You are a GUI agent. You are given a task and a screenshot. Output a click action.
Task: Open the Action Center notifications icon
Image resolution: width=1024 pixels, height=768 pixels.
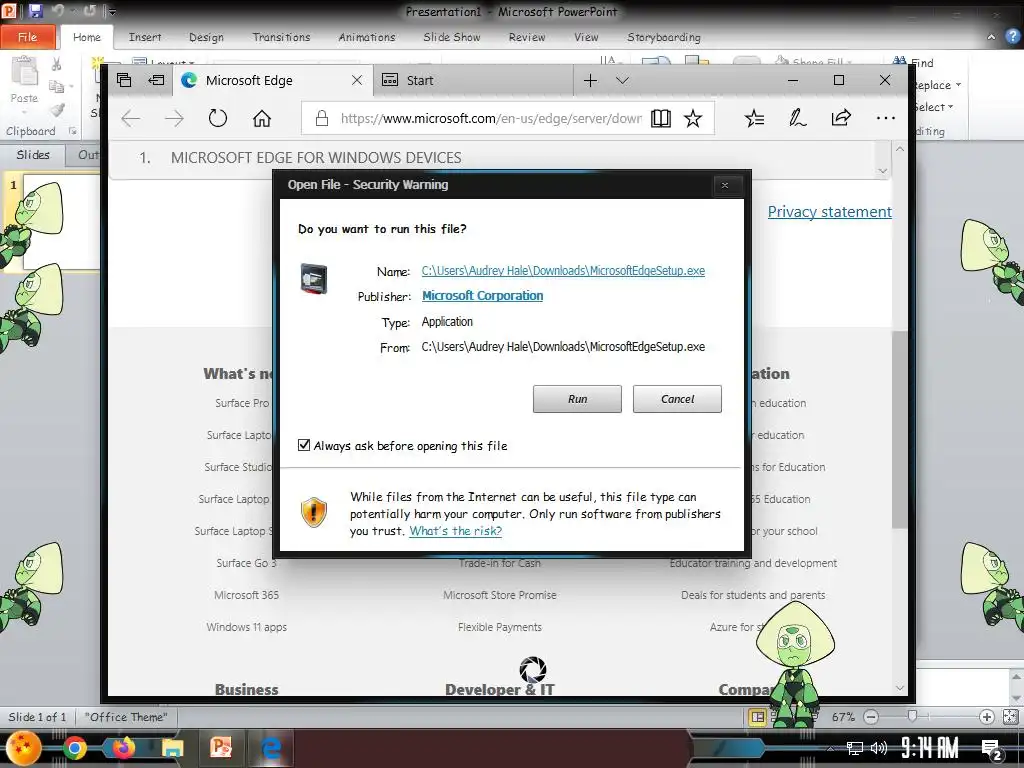pos(991,749)
